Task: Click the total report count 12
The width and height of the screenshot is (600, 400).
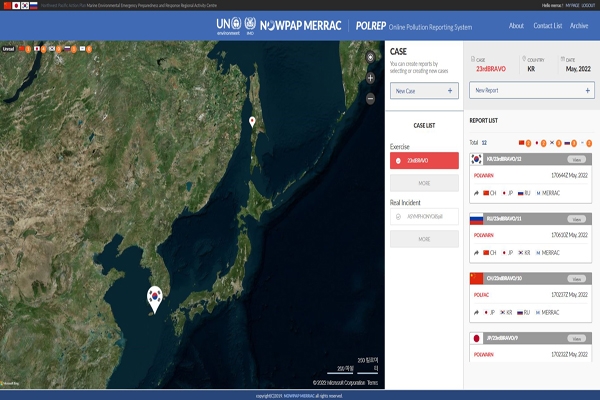Action: 484,142
